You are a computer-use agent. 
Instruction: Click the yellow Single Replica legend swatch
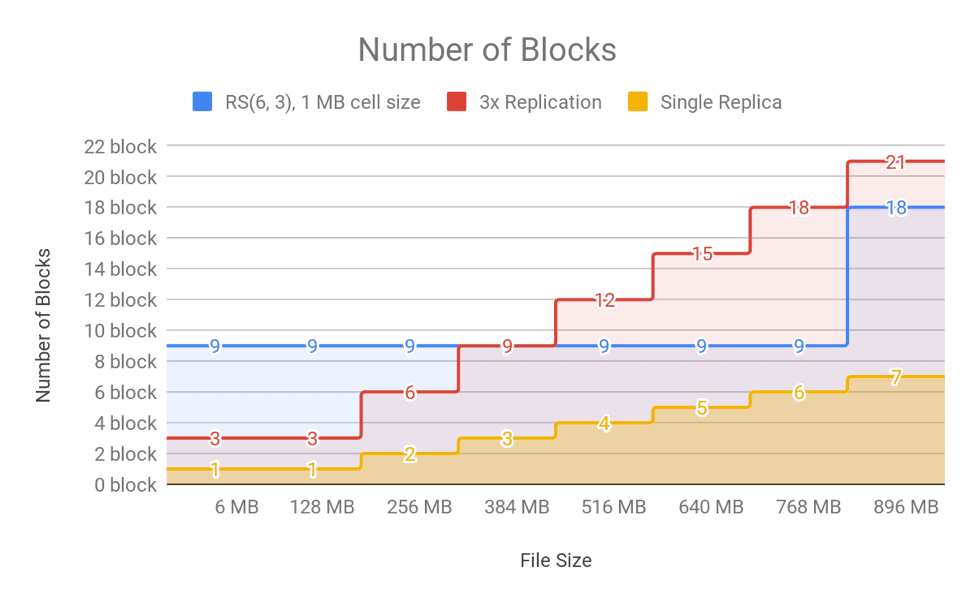[638, 102]
